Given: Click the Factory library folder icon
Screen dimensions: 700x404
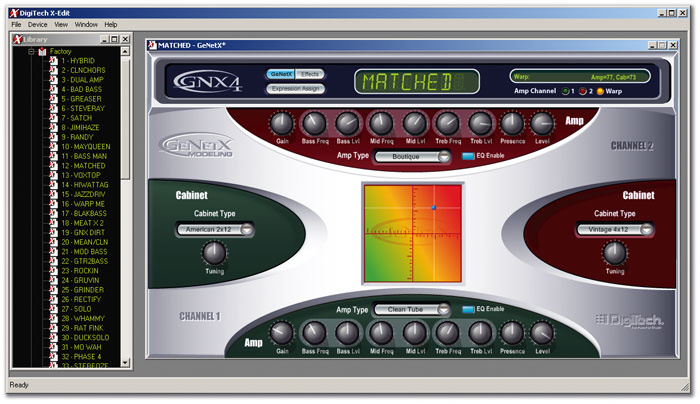Looking at the screenshot, I should pos(42,52).
